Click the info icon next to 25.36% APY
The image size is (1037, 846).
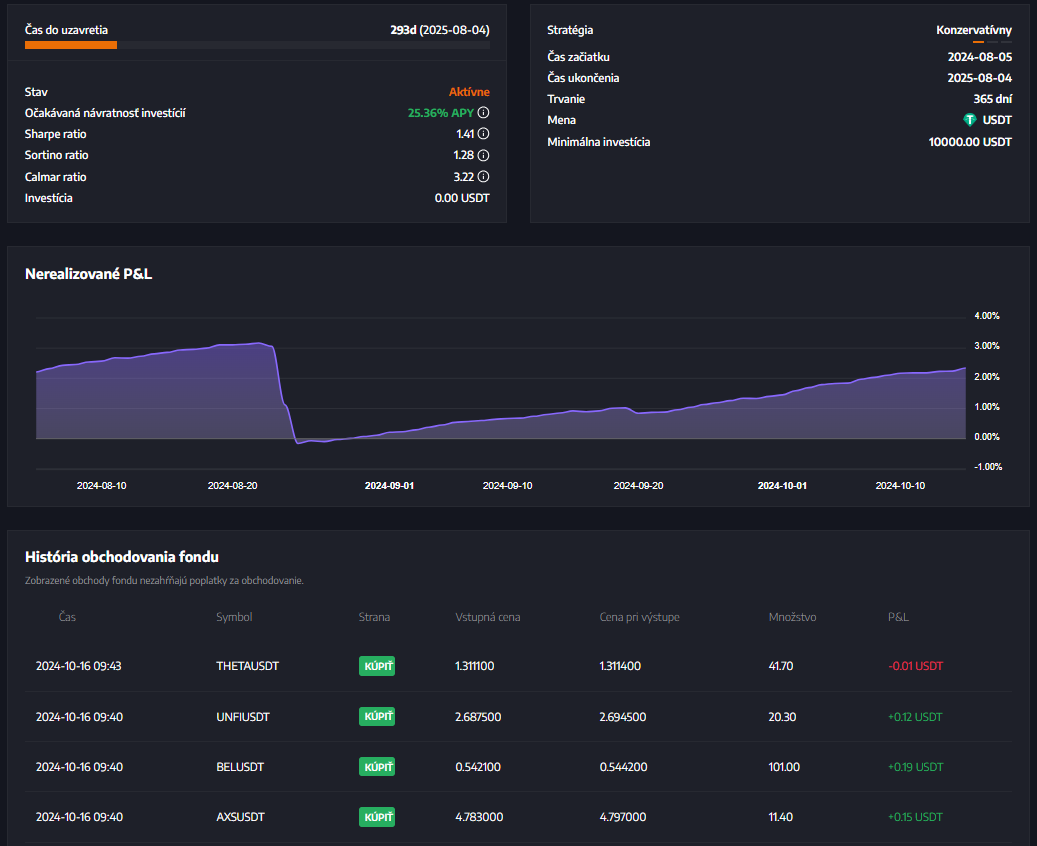click(x=484, y=113)
